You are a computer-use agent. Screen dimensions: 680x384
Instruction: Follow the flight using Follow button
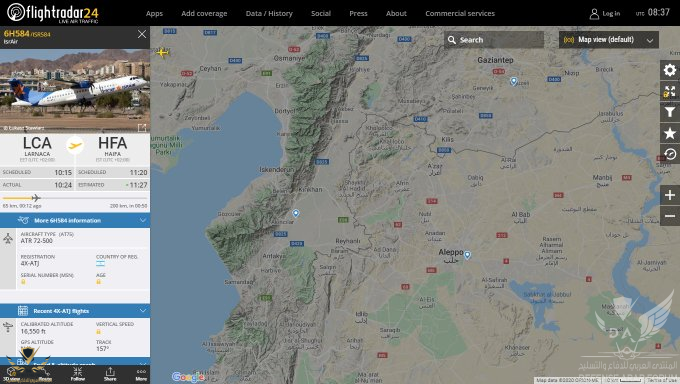78,374
